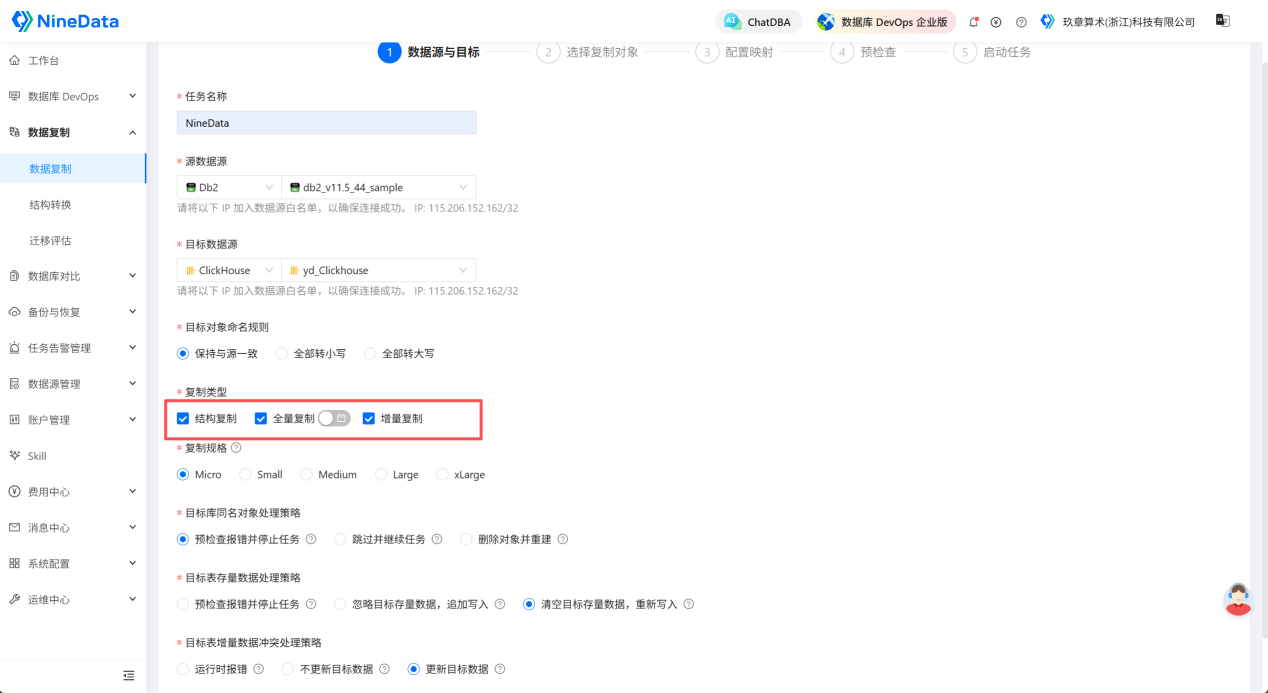This screenshot has width=1268, height=693.
Task: Click the 工作台 home icon
Action: (x=14, y=61)
